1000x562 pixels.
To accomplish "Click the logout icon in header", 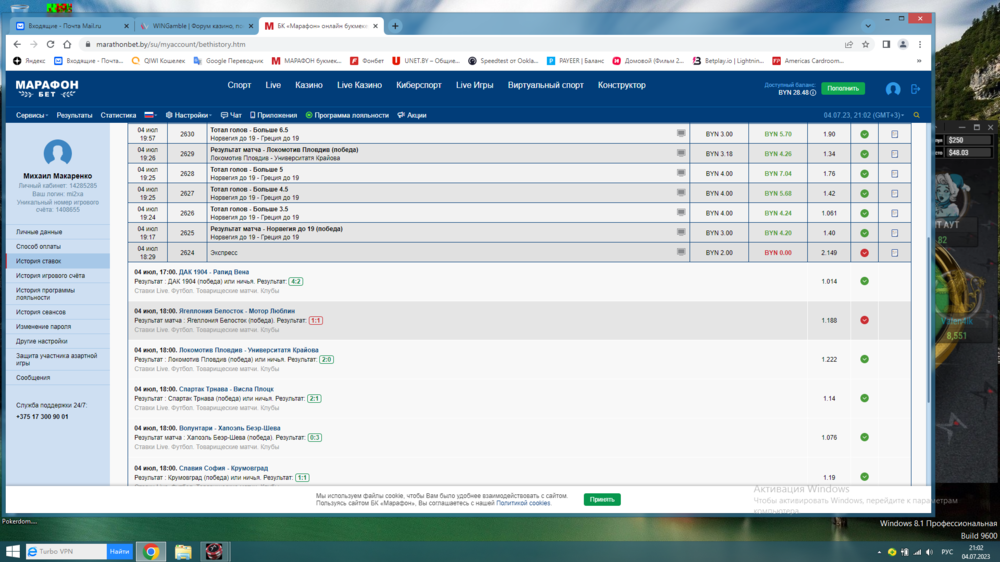I will pos(915,89).
